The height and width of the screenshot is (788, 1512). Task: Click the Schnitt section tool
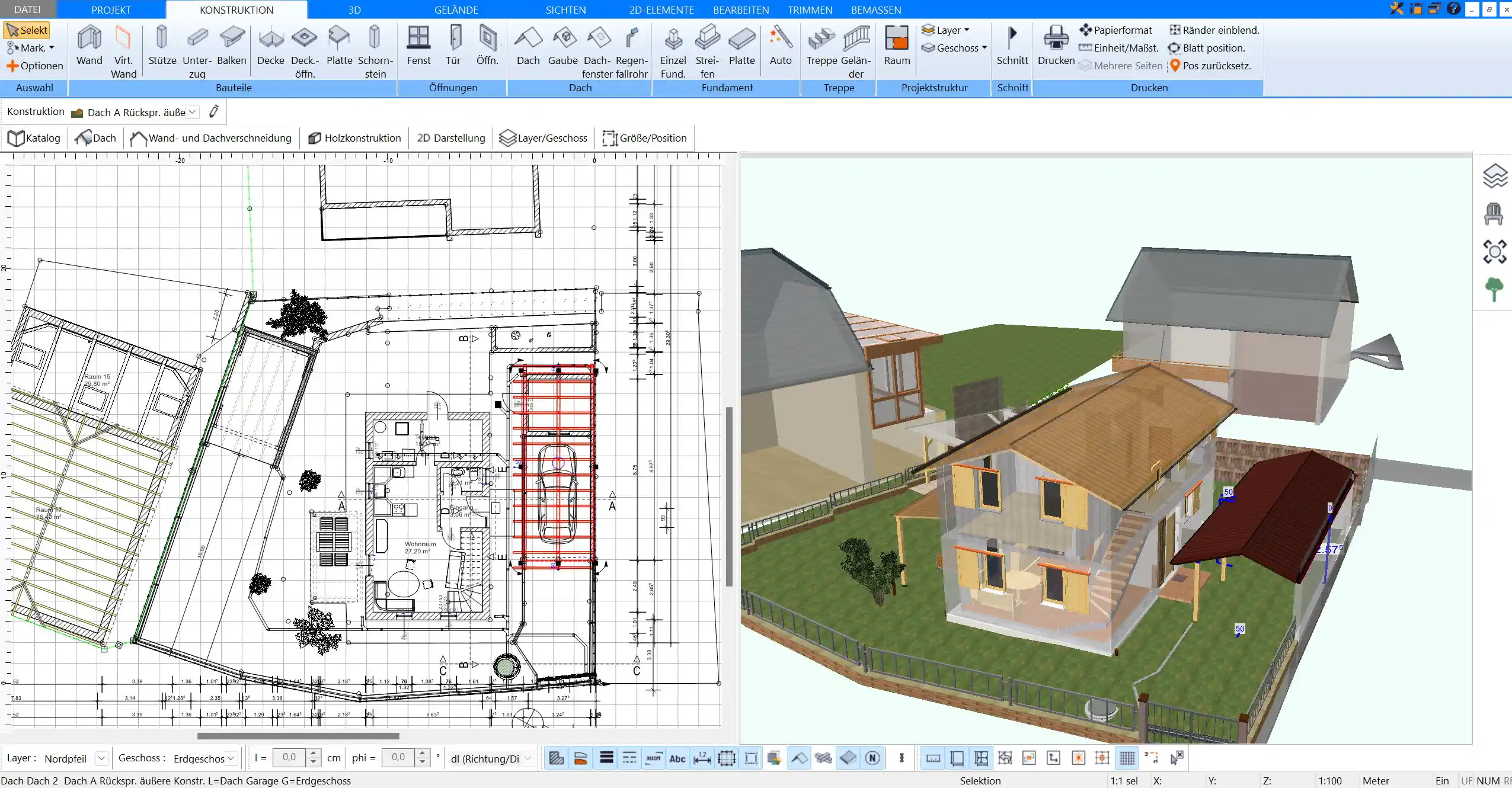[1012, 46]
